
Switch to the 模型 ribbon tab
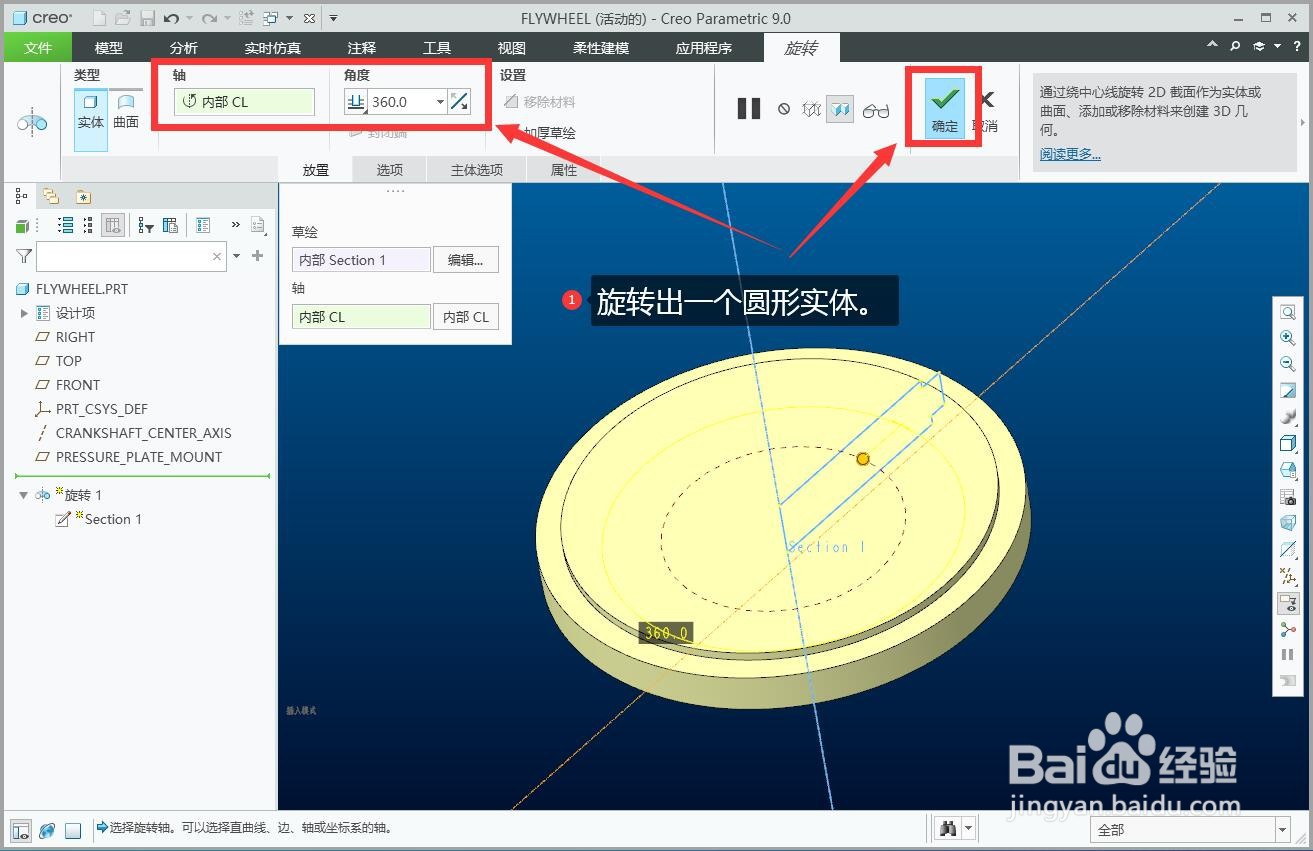tap(109, 47)
